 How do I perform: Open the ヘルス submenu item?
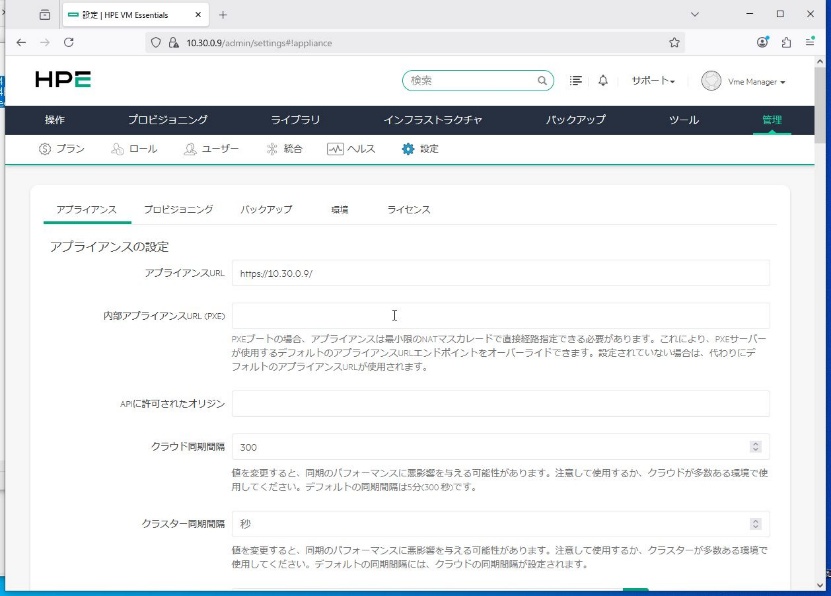click(x=351, y=149)
